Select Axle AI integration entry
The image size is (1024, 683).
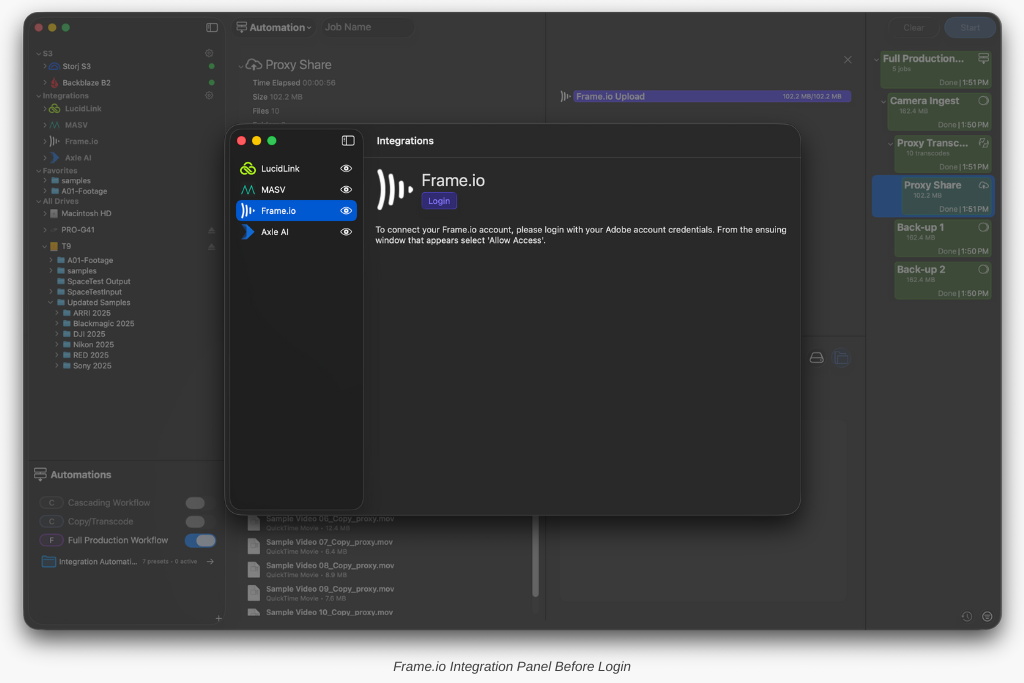coord(275,232)
